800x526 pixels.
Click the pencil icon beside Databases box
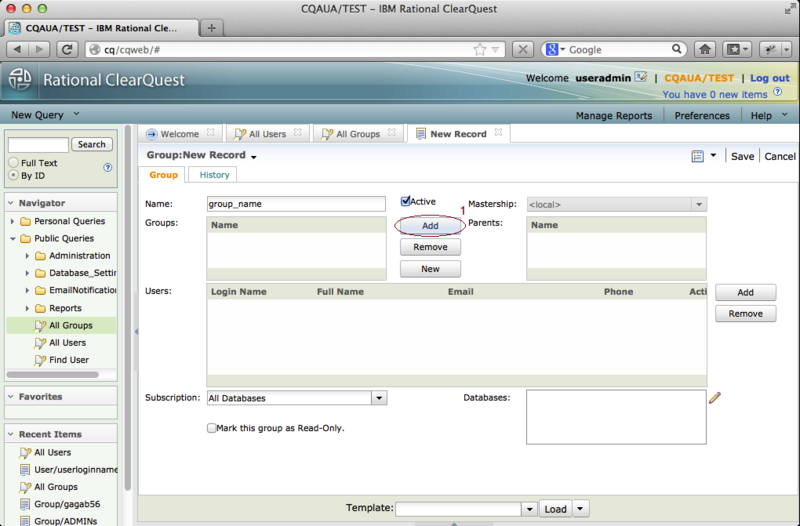[714, 398]
